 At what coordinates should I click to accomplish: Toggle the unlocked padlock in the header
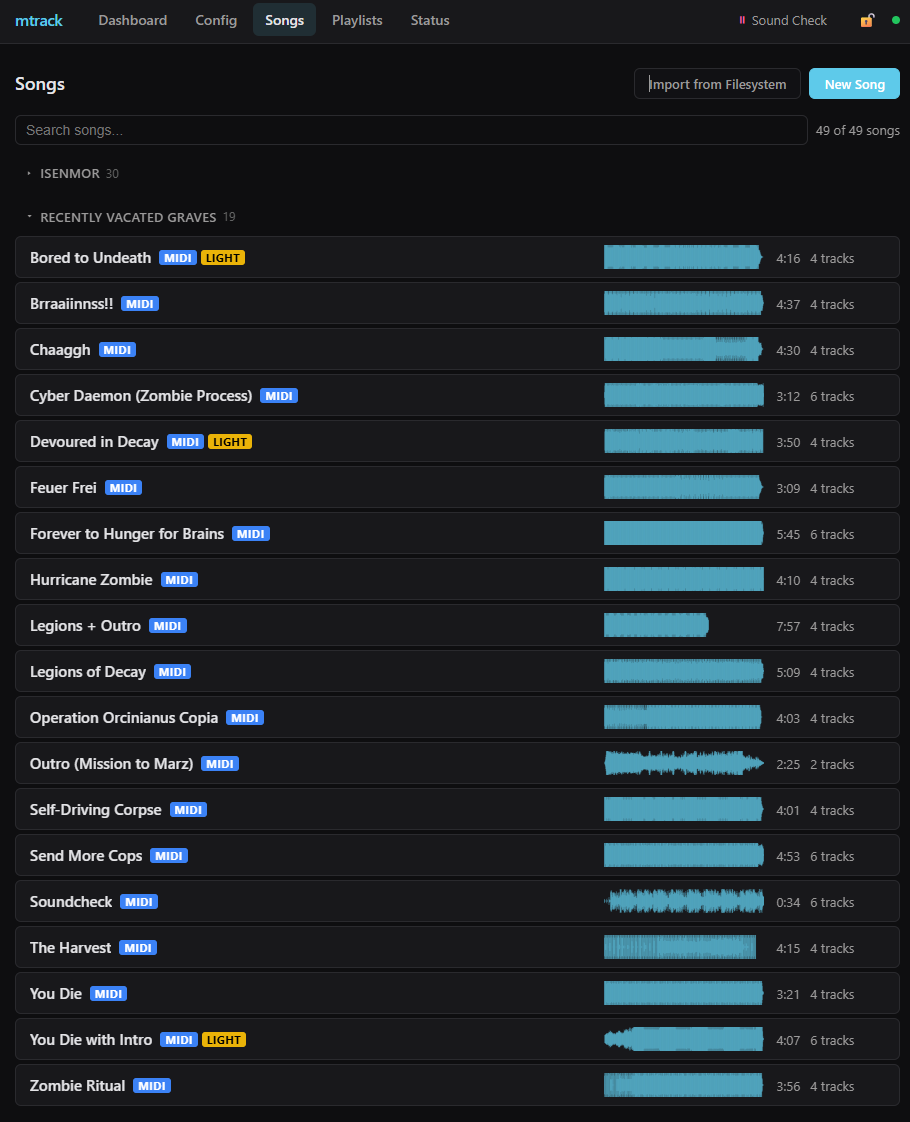click(866, 20)
